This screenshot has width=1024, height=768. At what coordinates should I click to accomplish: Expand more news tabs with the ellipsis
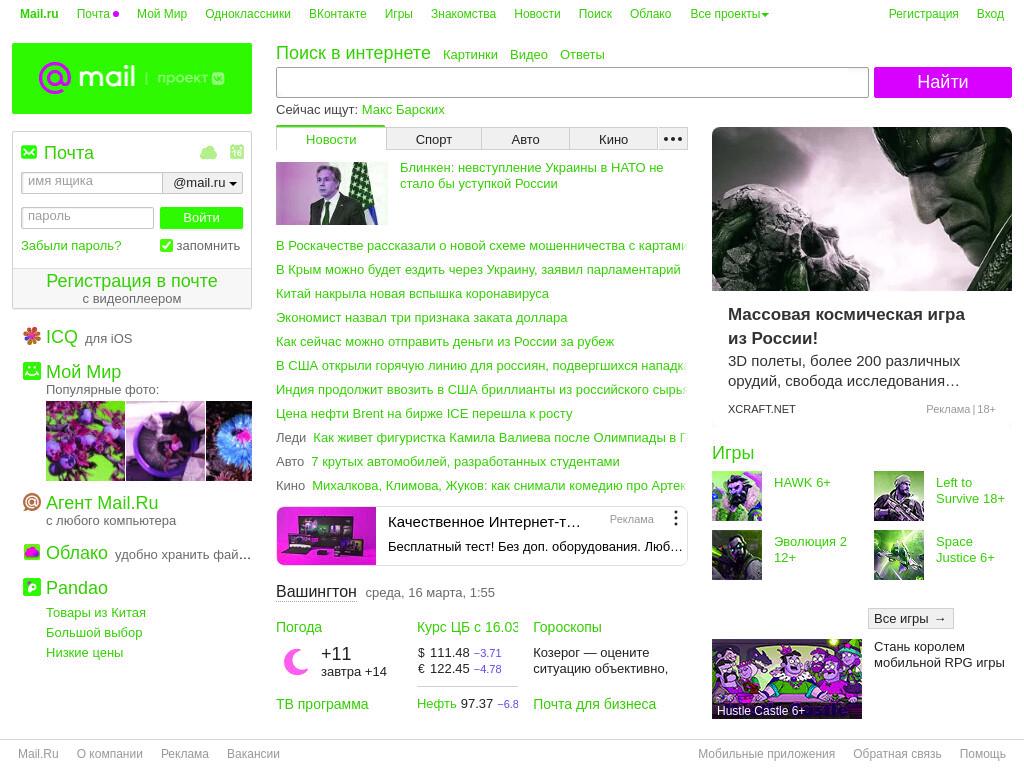pyautogui.click(x=673, y=139)
